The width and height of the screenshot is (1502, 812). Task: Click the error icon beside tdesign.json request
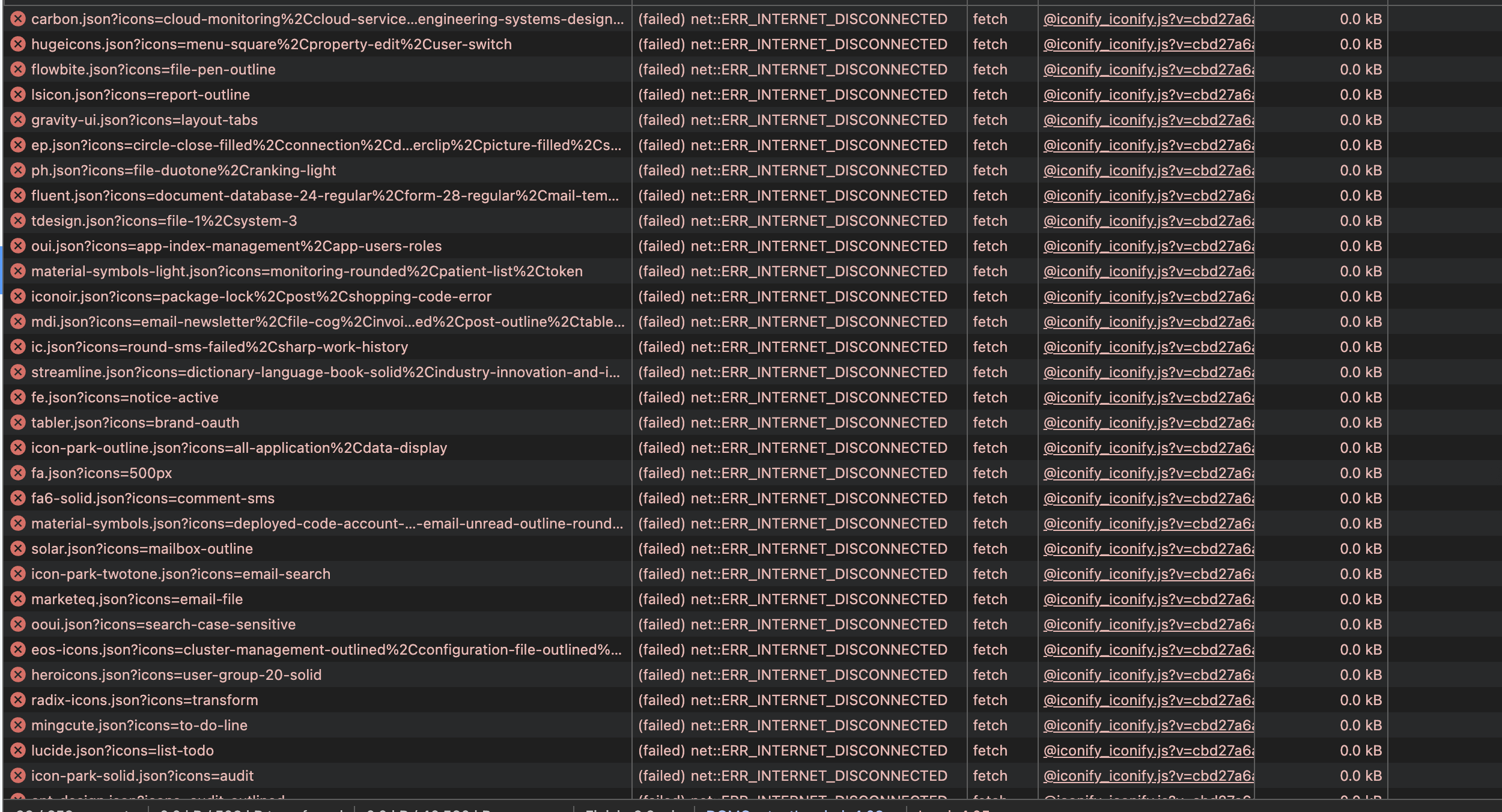pos(18,221)
